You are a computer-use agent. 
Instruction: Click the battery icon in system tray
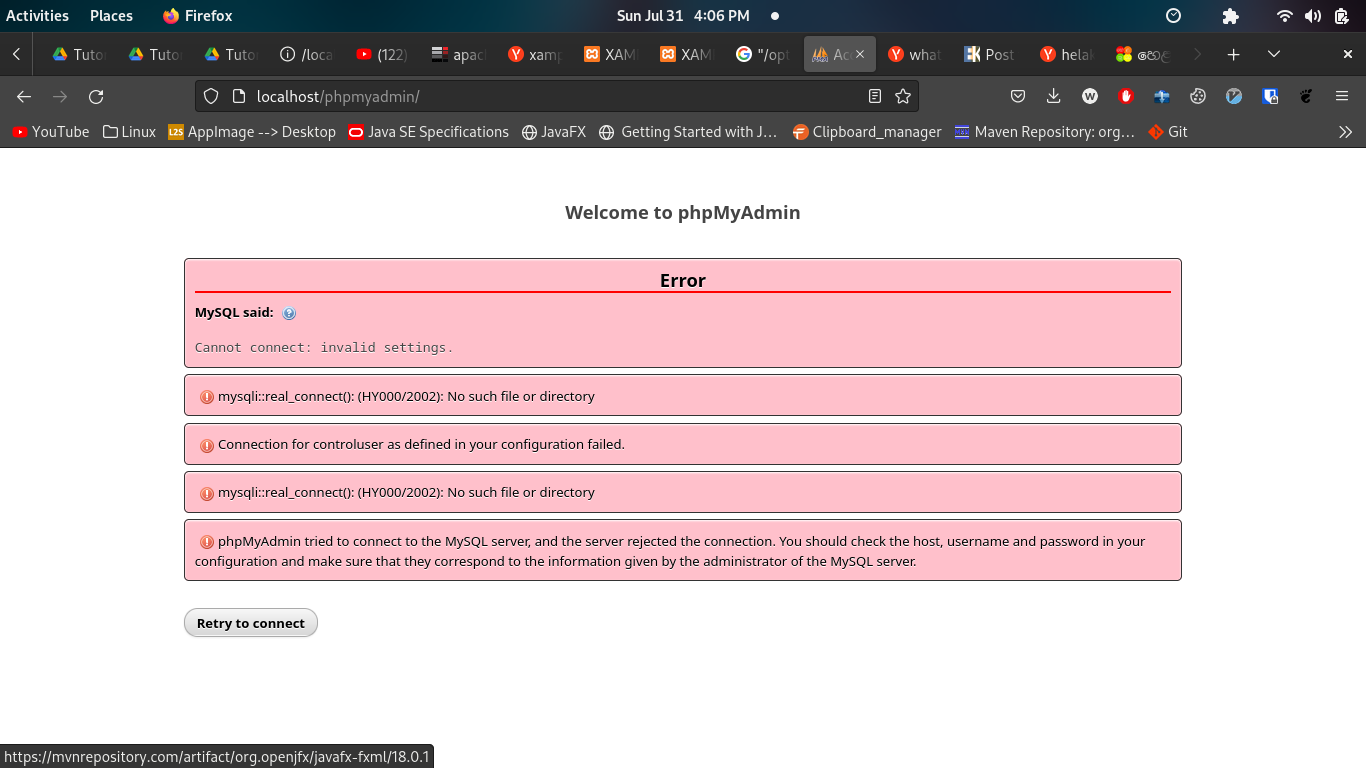[x=1341, y=16]
